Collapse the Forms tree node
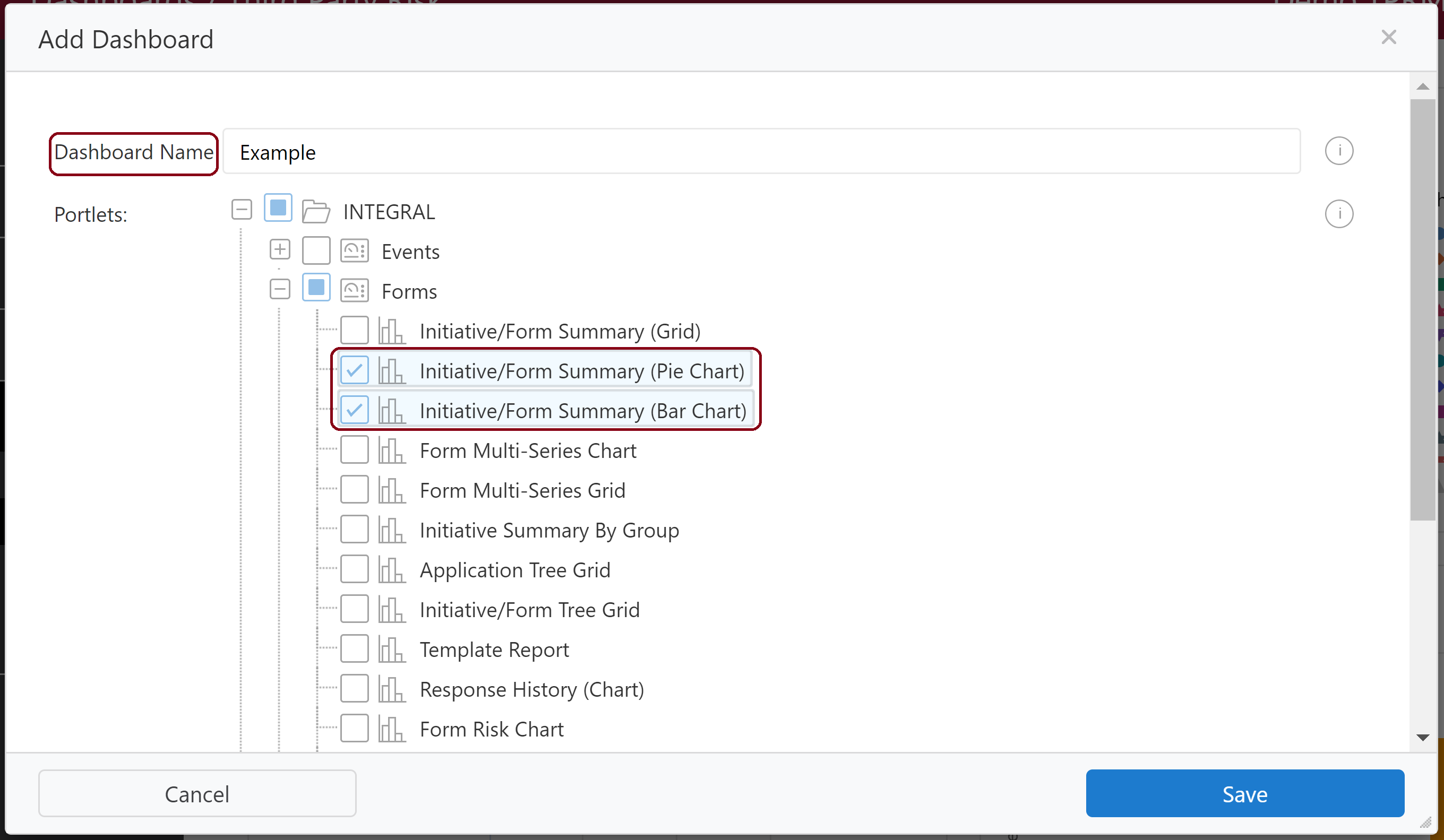This screenshot has width=1444, height=840. (x=280, y=289)
